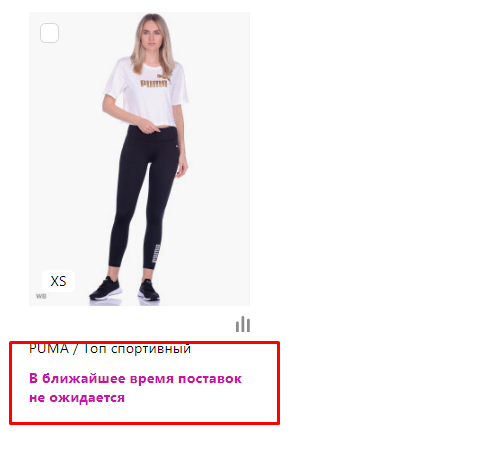Click the white crop top in the photo

[x=145, y=93]
